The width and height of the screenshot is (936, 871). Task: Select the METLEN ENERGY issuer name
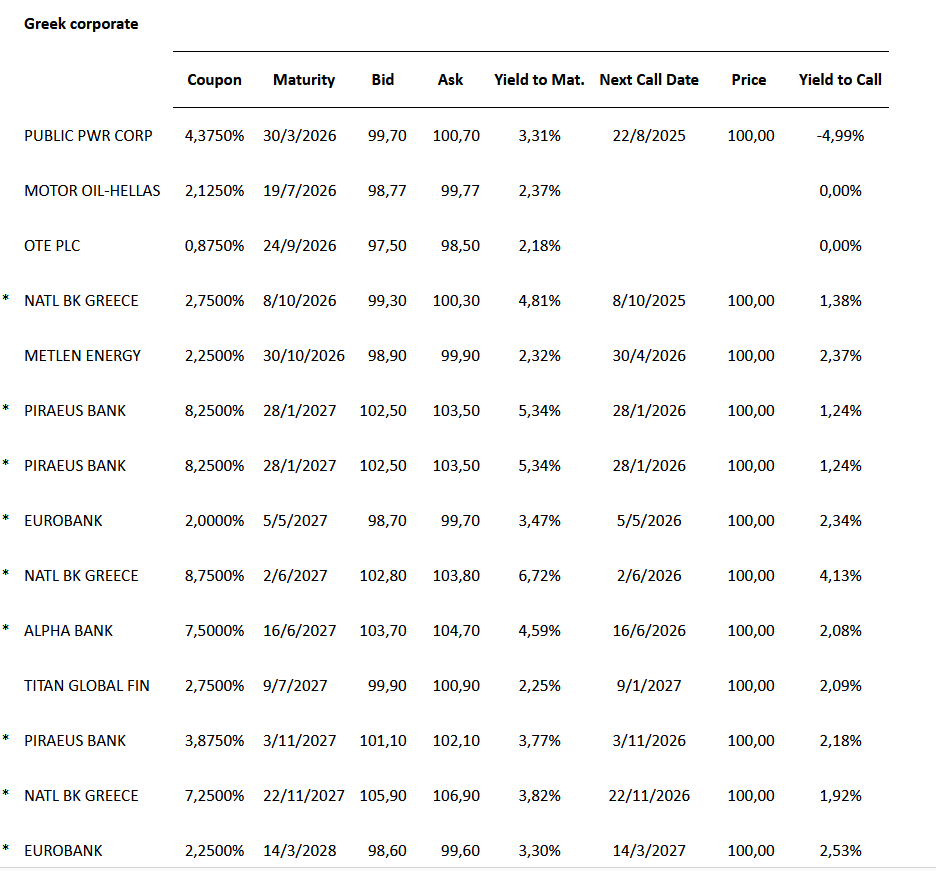coord(83,355)
